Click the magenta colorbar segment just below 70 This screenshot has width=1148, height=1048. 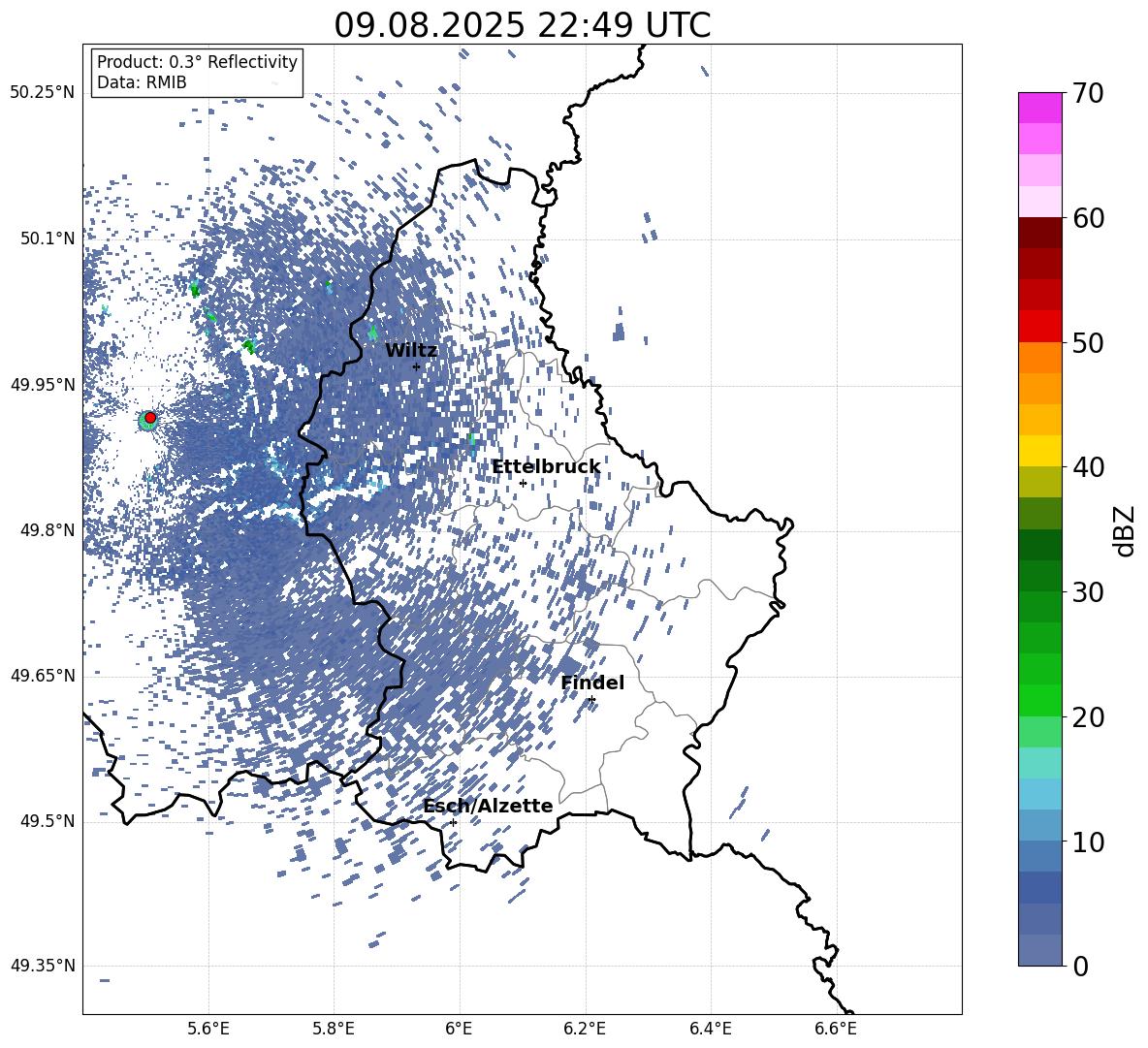[x=1039, y=109]
